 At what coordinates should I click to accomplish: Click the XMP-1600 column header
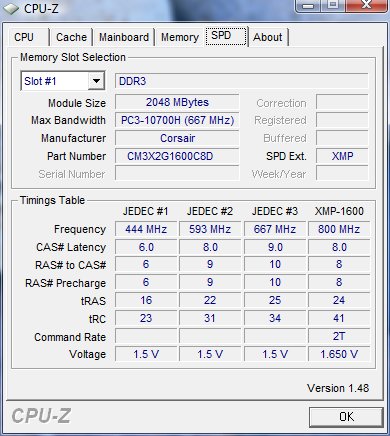tap(339, 211)
